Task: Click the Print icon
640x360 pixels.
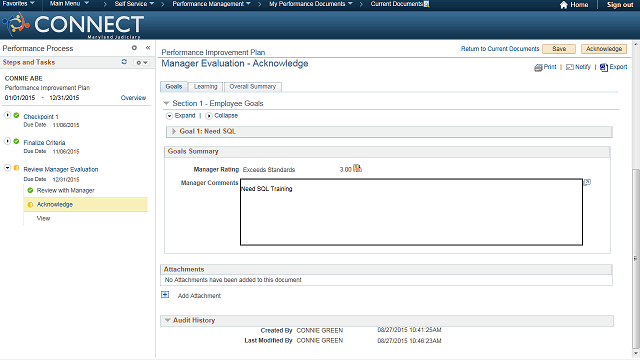Action: (x=538, y=67)
